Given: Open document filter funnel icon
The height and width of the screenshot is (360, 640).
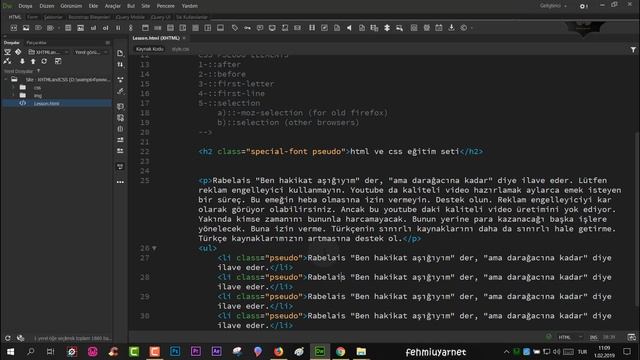Looking at the screenshot, I should pyautogui.click(x=633, y=50).
